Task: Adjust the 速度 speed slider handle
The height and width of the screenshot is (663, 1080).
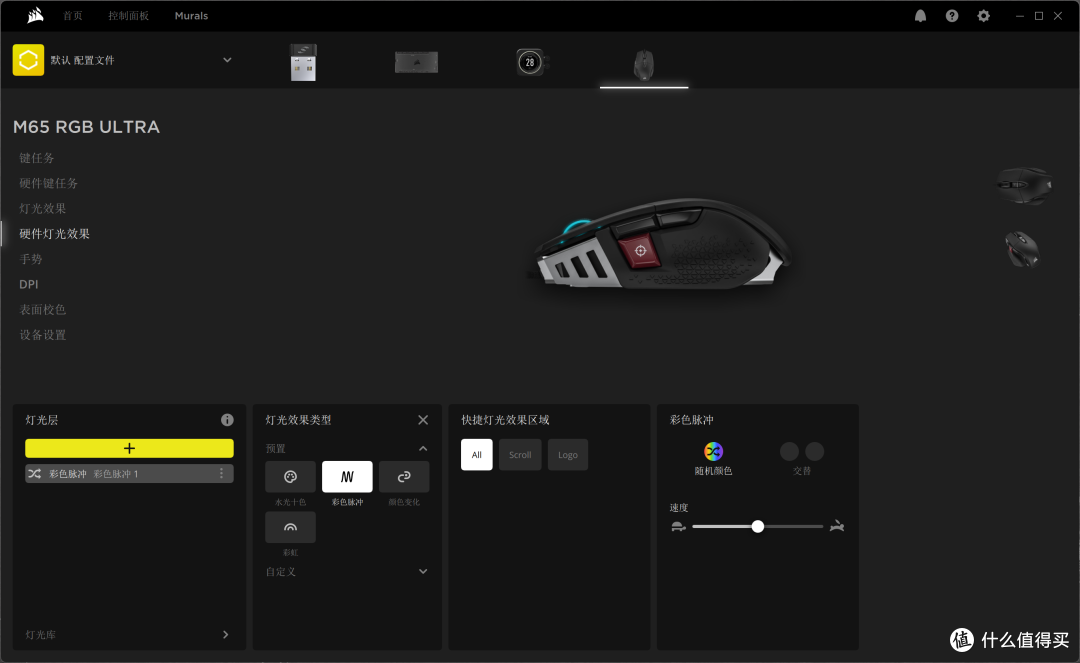Action: click(x=758, y=527)
